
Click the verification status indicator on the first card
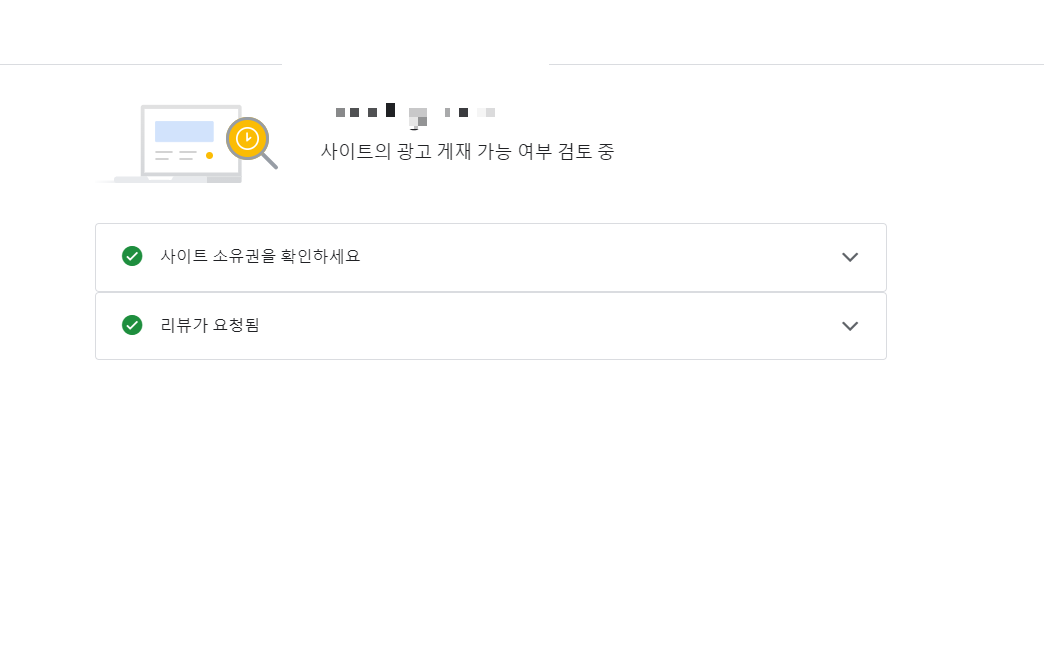tap(132, 256)
